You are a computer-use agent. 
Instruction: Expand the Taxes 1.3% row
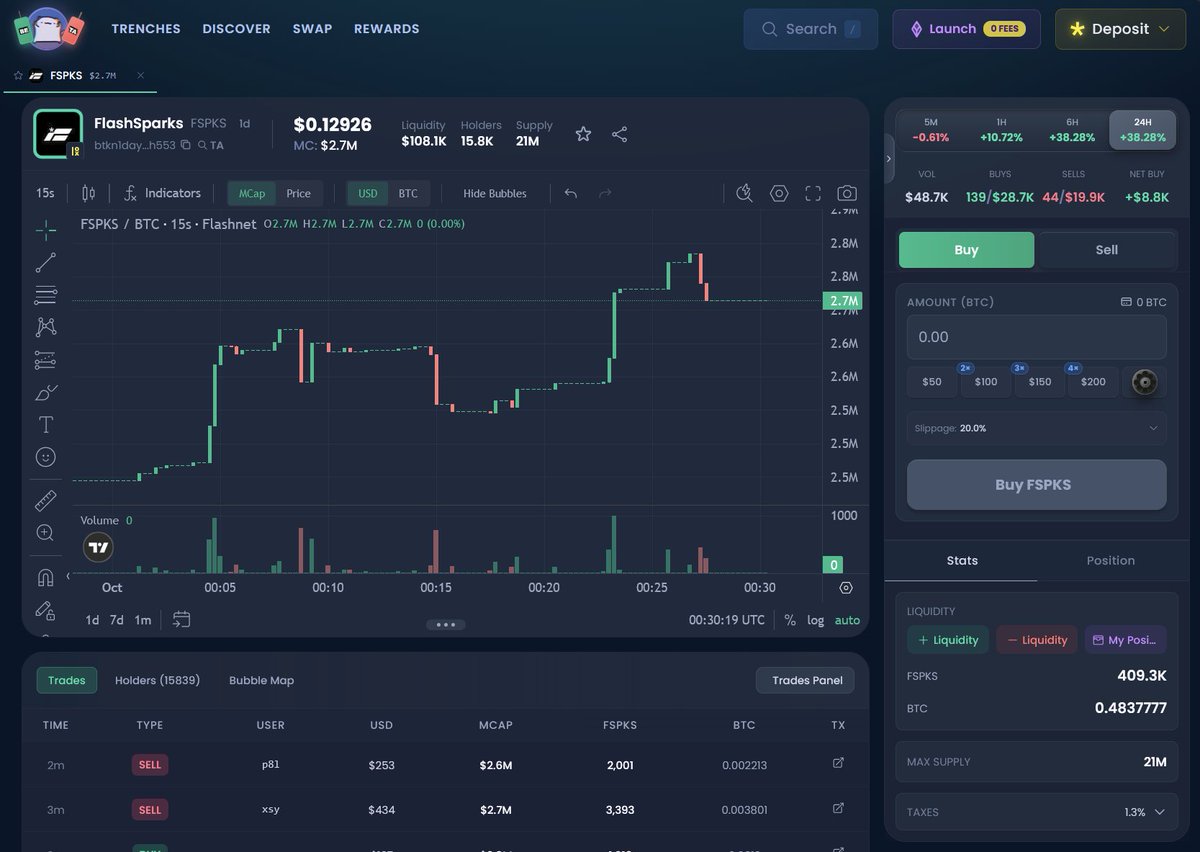(x=1036, y=812)
